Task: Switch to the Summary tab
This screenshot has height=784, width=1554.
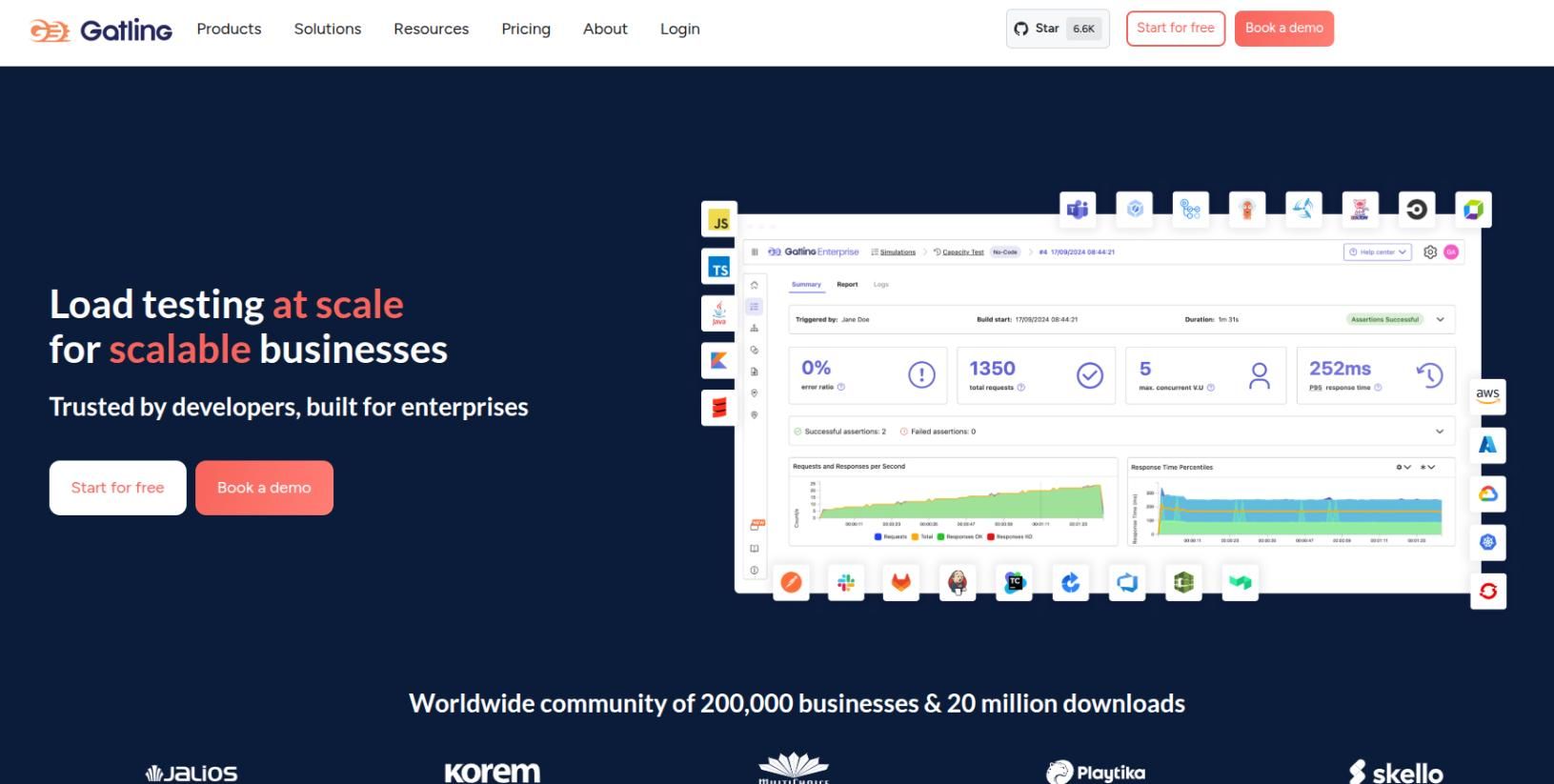Action: tap(806, 284)
